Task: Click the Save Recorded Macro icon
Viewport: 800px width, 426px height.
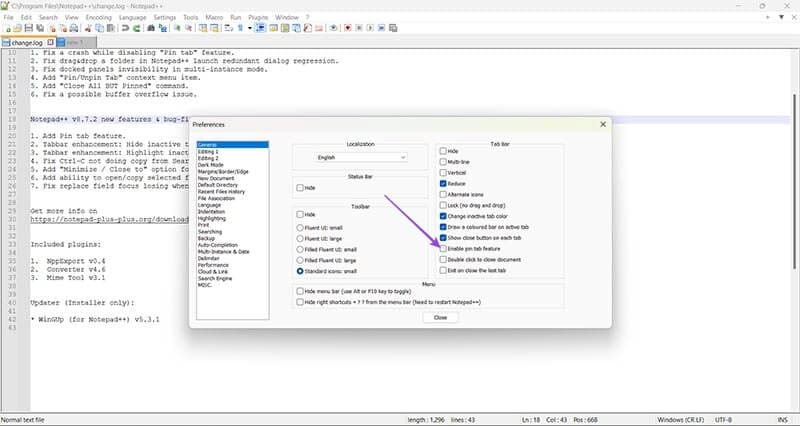Action: (x=393, y=28)
